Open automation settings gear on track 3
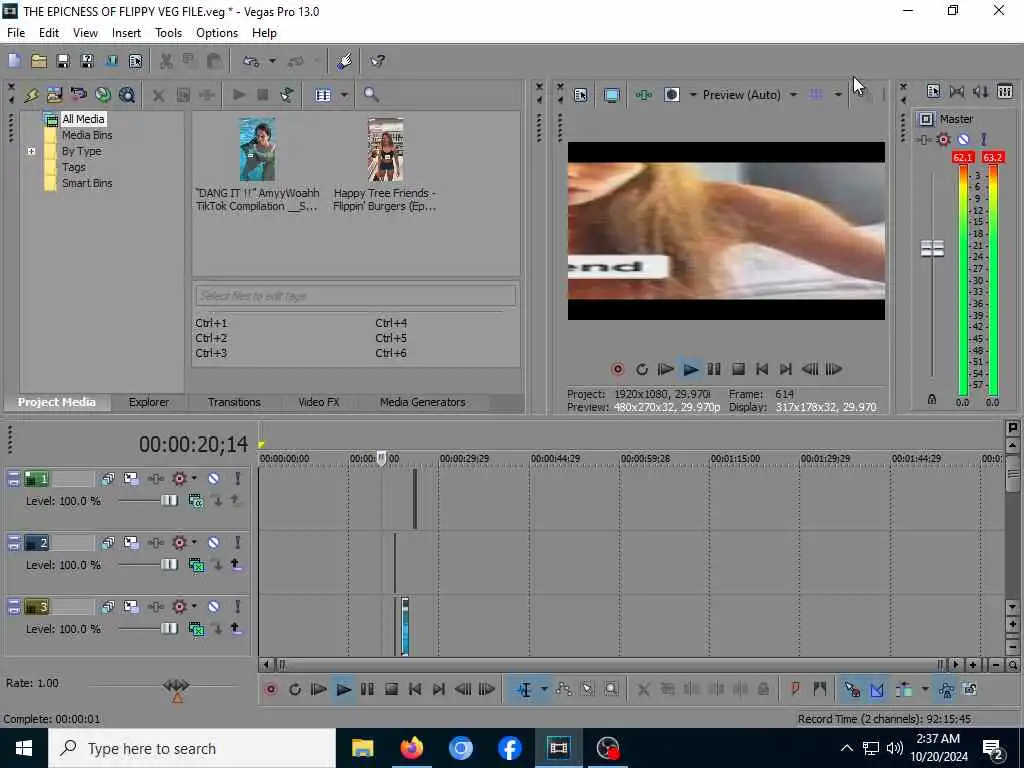The width and height of the screenshot is (1024, 768). click(179, 607)
